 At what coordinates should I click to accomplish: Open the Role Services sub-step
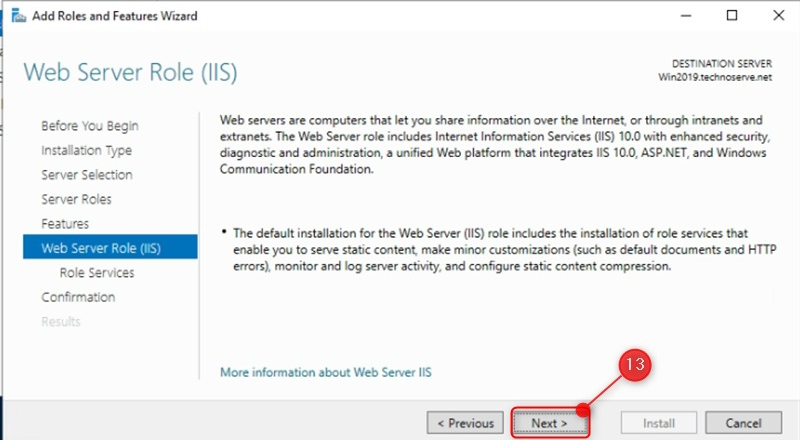(97, 272)
